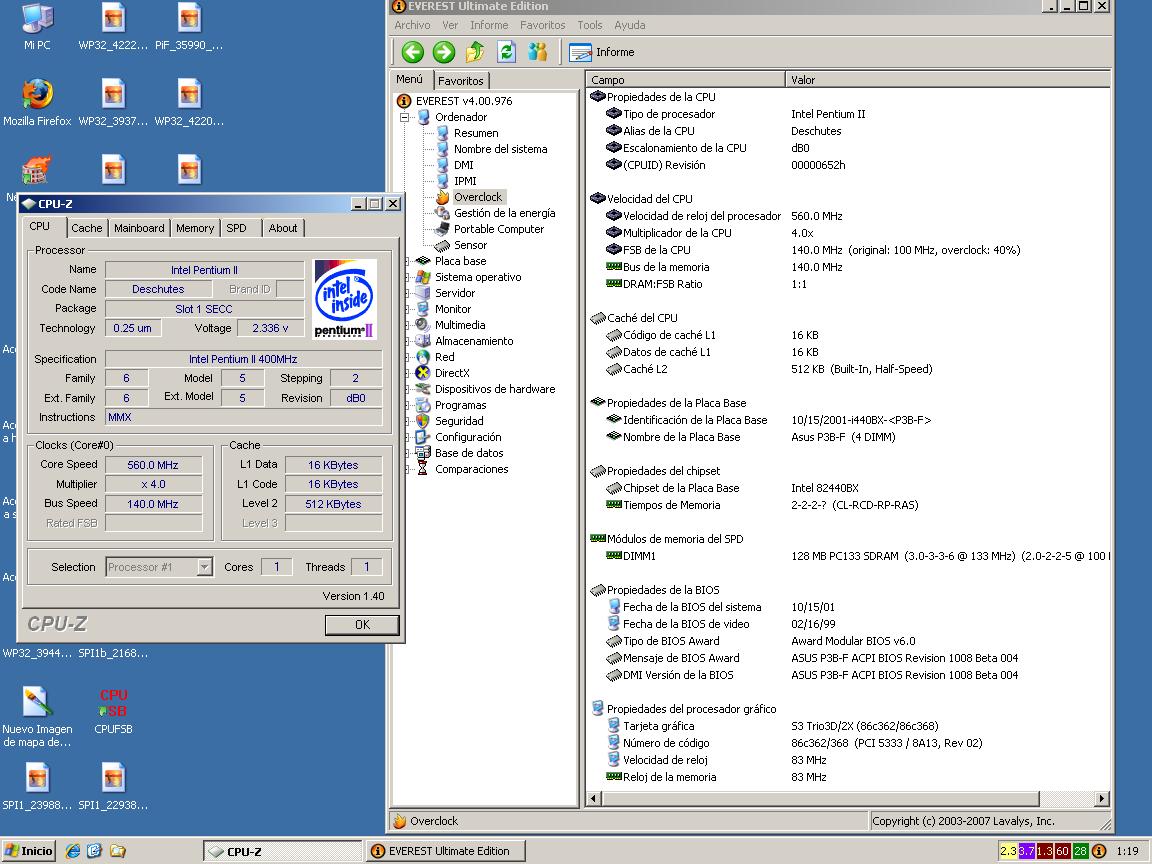
Task: Select Sensor in the EVEREST tree
Action: coord(469,245)
